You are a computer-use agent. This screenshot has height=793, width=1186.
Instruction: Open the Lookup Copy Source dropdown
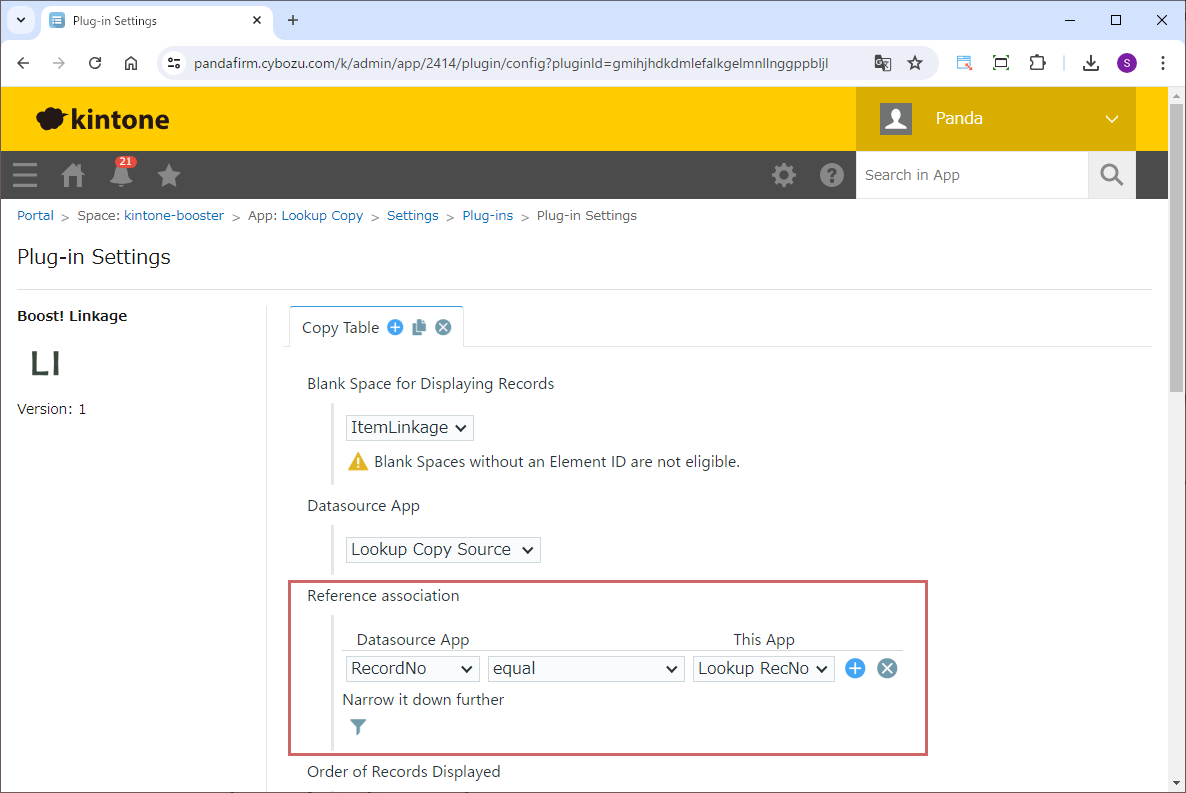click(x=443, y=549)
